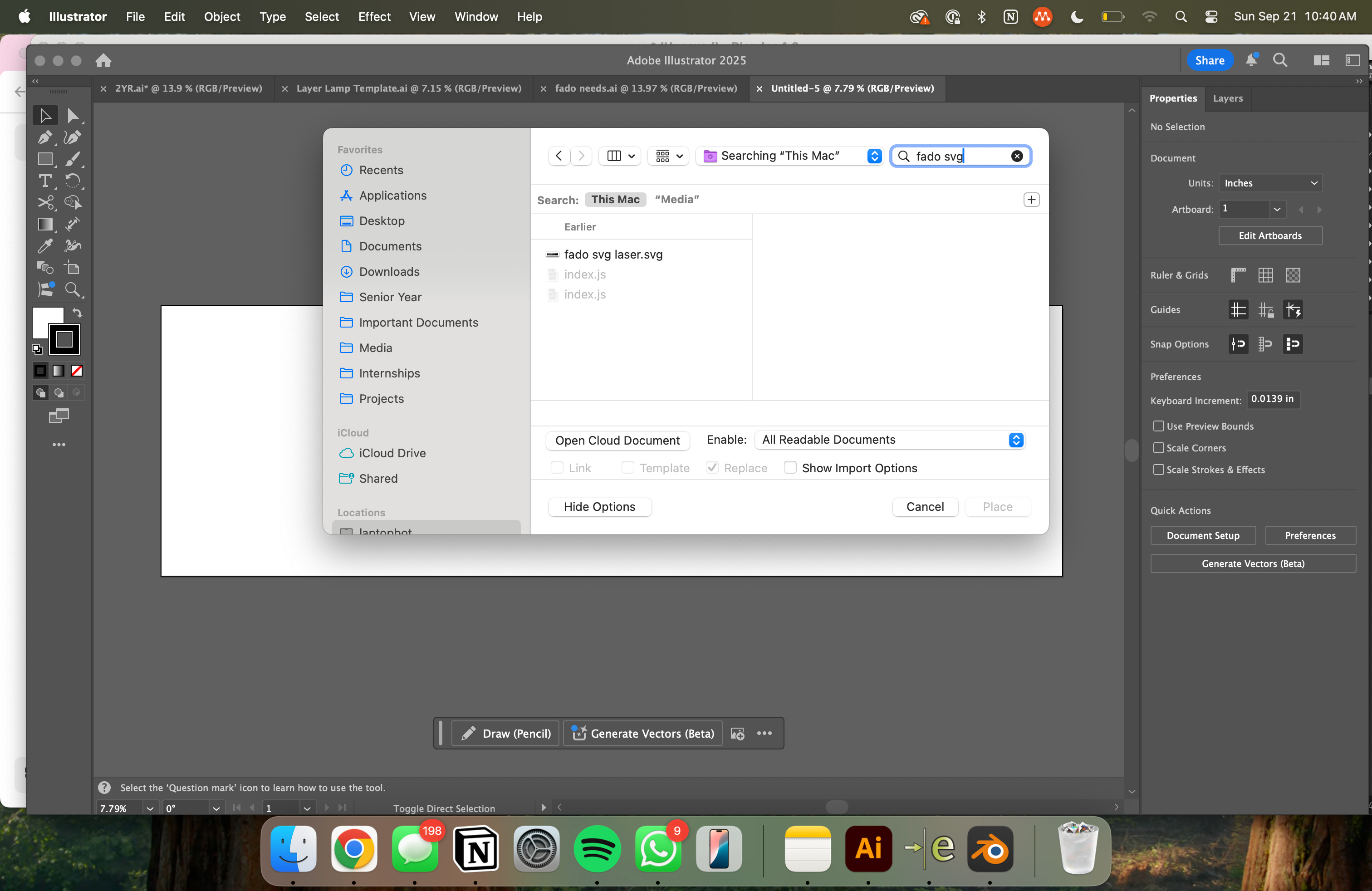Click the Open Cloud Document button
The height and width of the screenshot is (891, 1372).
(617, 441)
